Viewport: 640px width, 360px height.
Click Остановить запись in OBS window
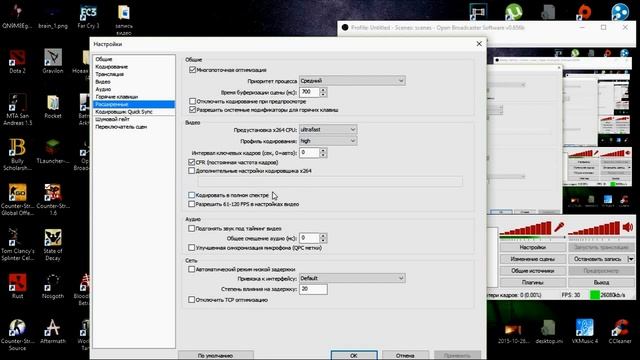pyautogui.click(x=597, y=259)
